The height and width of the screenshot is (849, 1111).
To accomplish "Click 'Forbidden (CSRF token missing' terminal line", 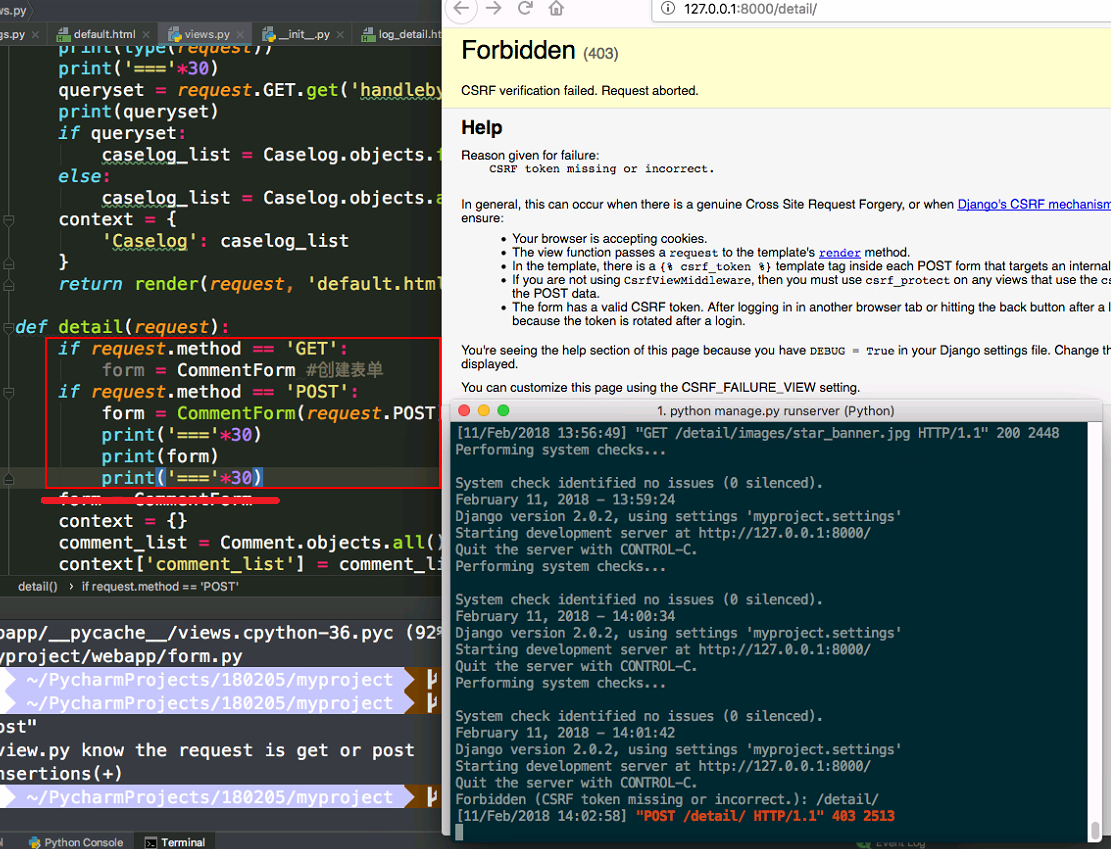I will [667, 799].
